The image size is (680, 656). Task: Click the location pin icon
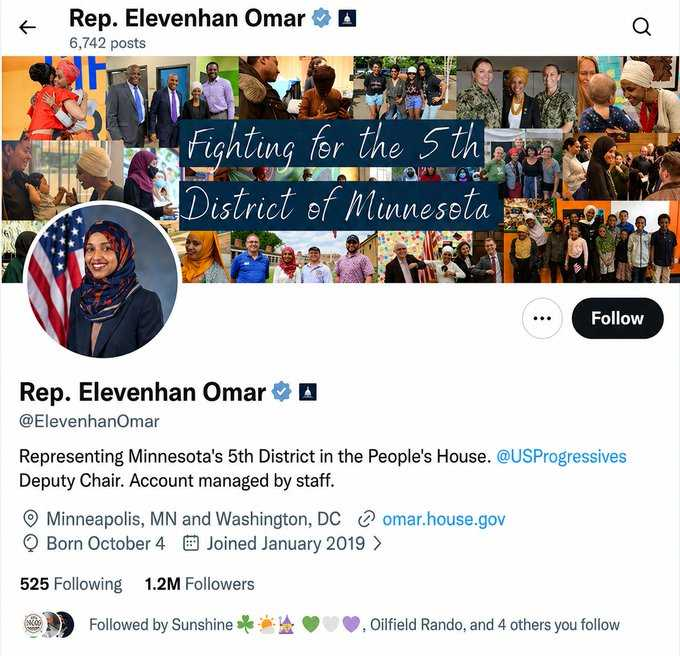pyautogui.click(x=30, y=519)
